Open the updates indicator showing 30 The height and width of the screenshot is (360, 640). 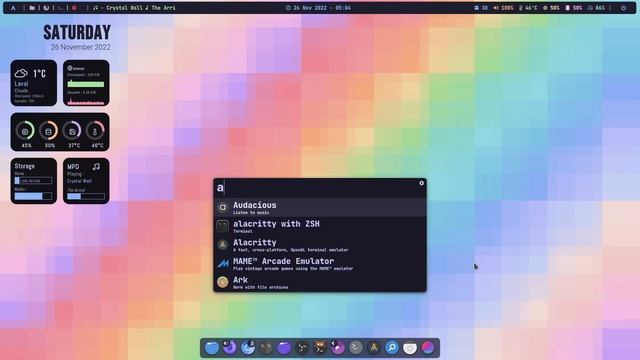[481, 8]
